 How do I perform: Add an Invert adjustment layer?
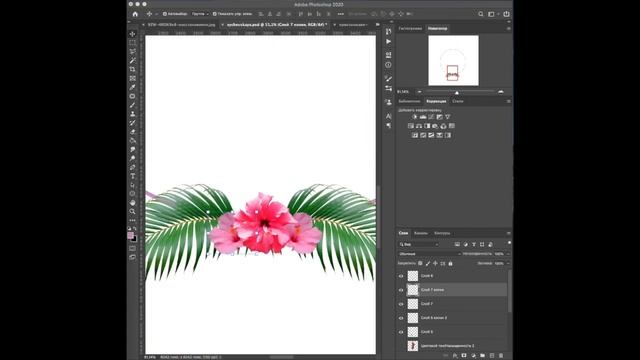pos(415,135)
